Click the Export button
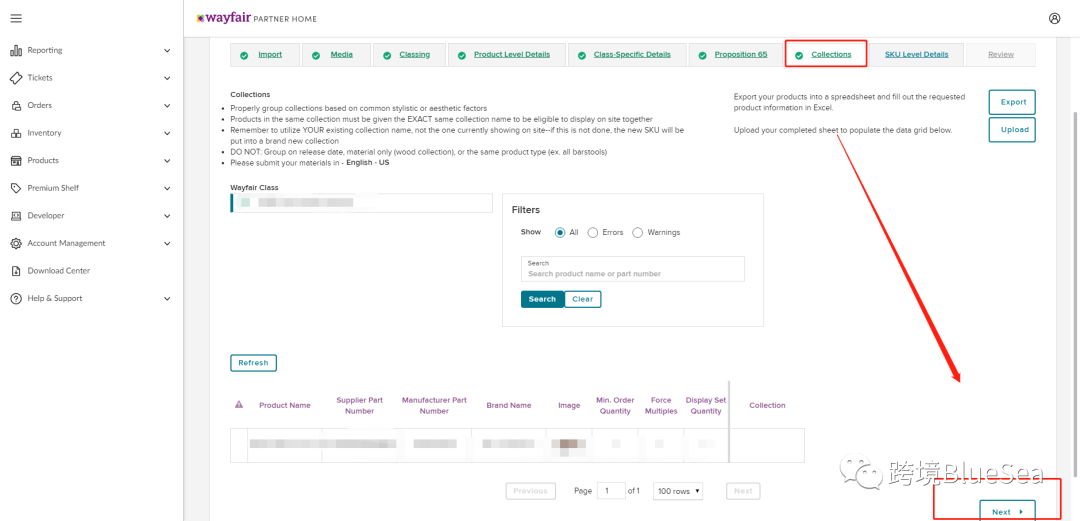Viewport: 1080px width, 521px height. (1012, 102)
